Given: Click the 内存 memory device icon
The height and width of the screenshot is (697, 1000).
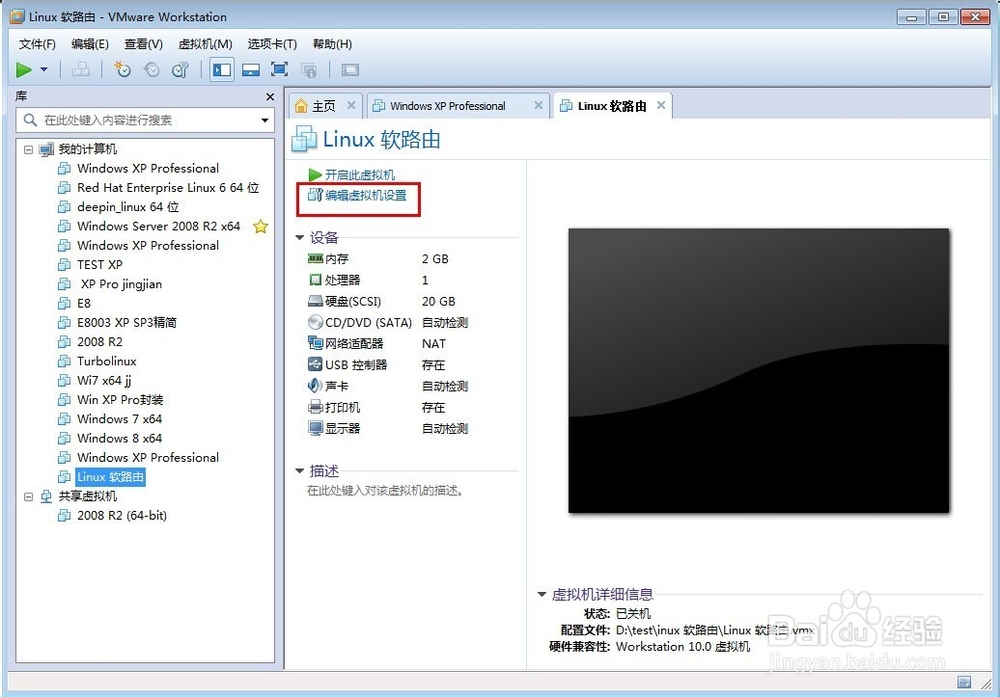Looking at the screenshot, I should [x=315, y=258].
